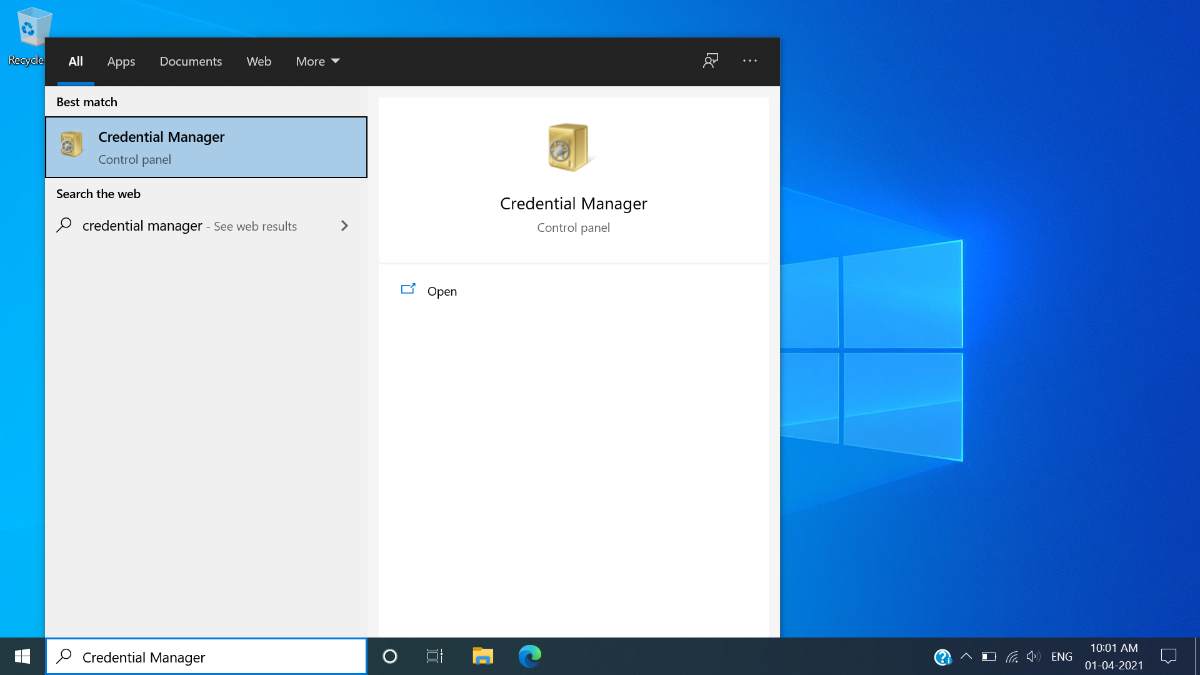The height and width of the screenshot is (675, 1200).
Task: Open the search feedback icon
Action: click(x=710, y=61)
